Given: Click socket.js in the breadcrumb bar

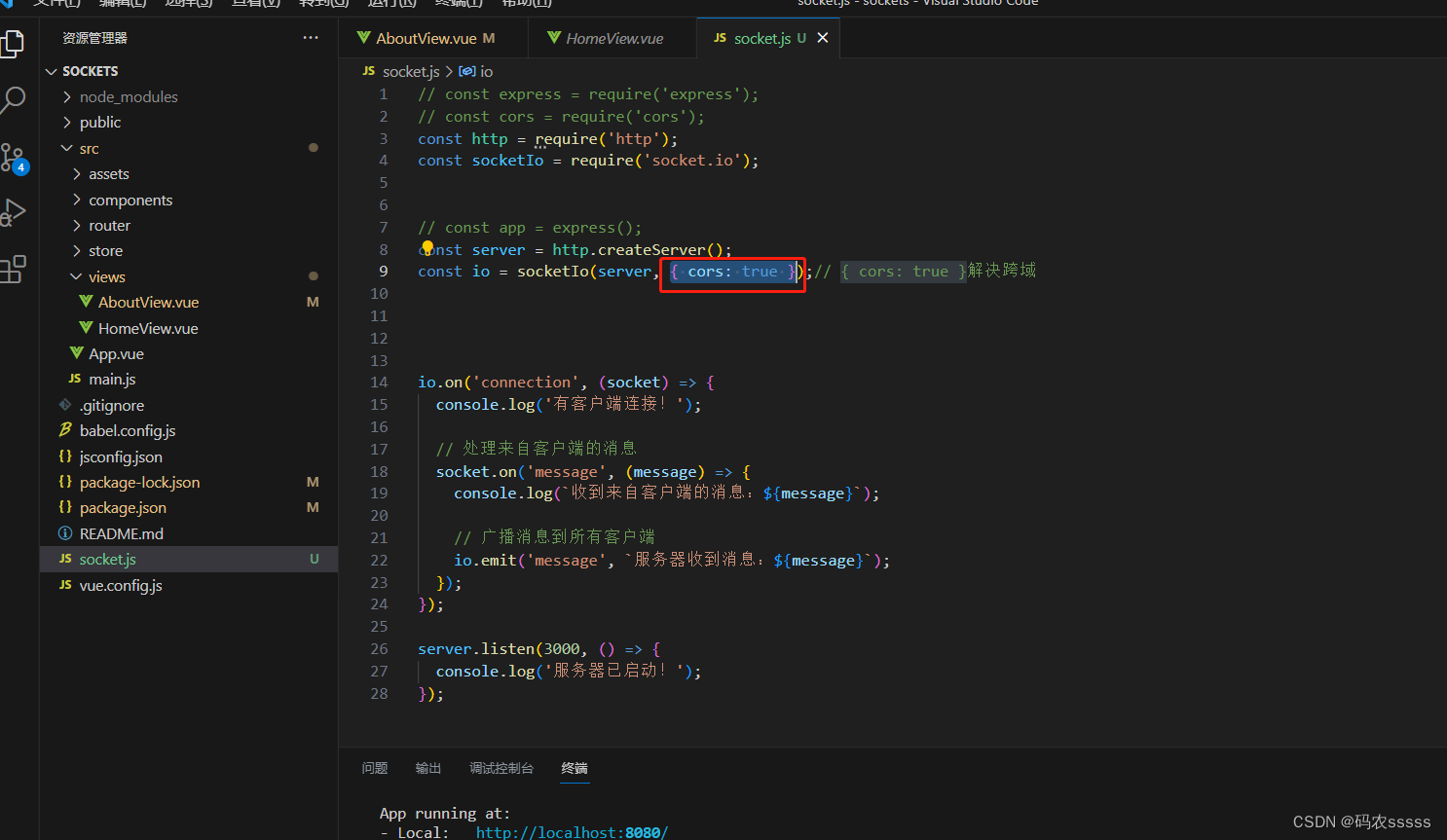Looking at the screenshot, I should click(410, 71).
